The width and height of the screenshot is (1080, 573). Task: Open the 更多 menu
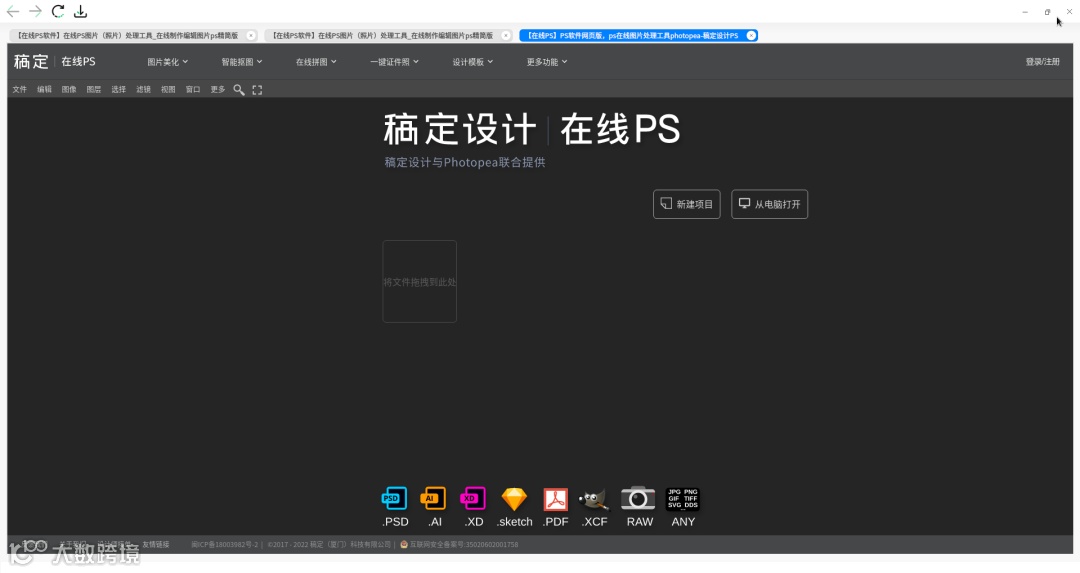[x=218, y=90]
